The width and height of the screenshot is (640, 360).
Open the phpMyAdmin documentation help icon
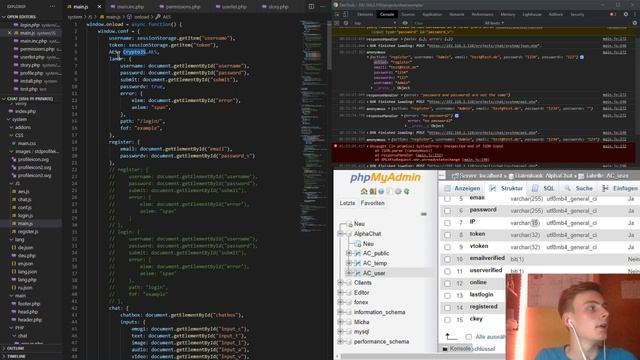coord(381,191)
